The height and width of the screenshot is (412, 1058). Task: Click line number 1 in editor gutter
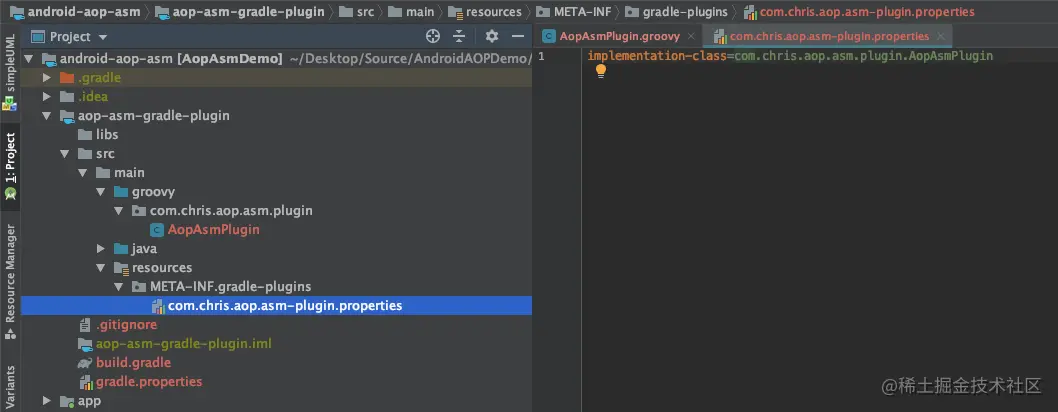[541, 55]
